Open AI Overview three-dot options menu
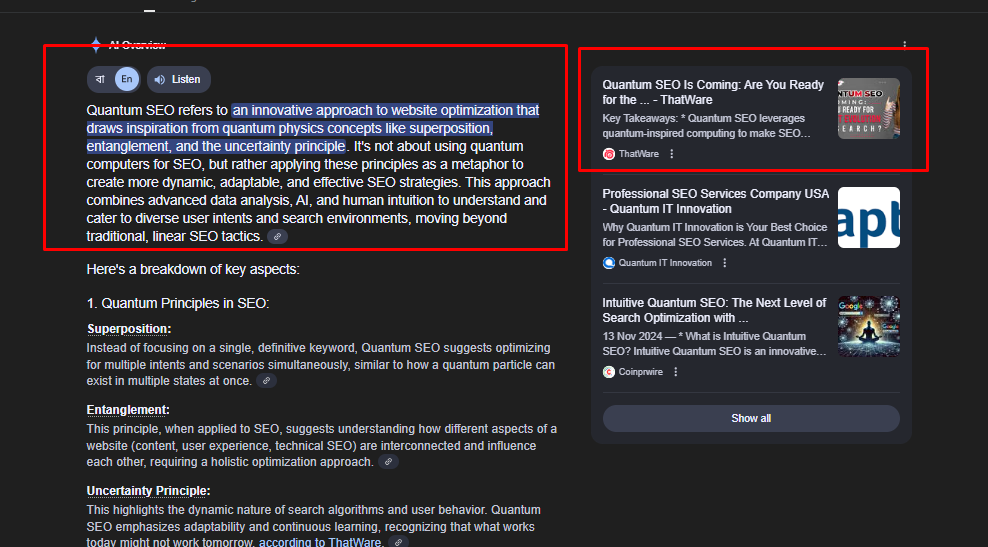Viewport: 988px width, 547px height. (905, 45)
